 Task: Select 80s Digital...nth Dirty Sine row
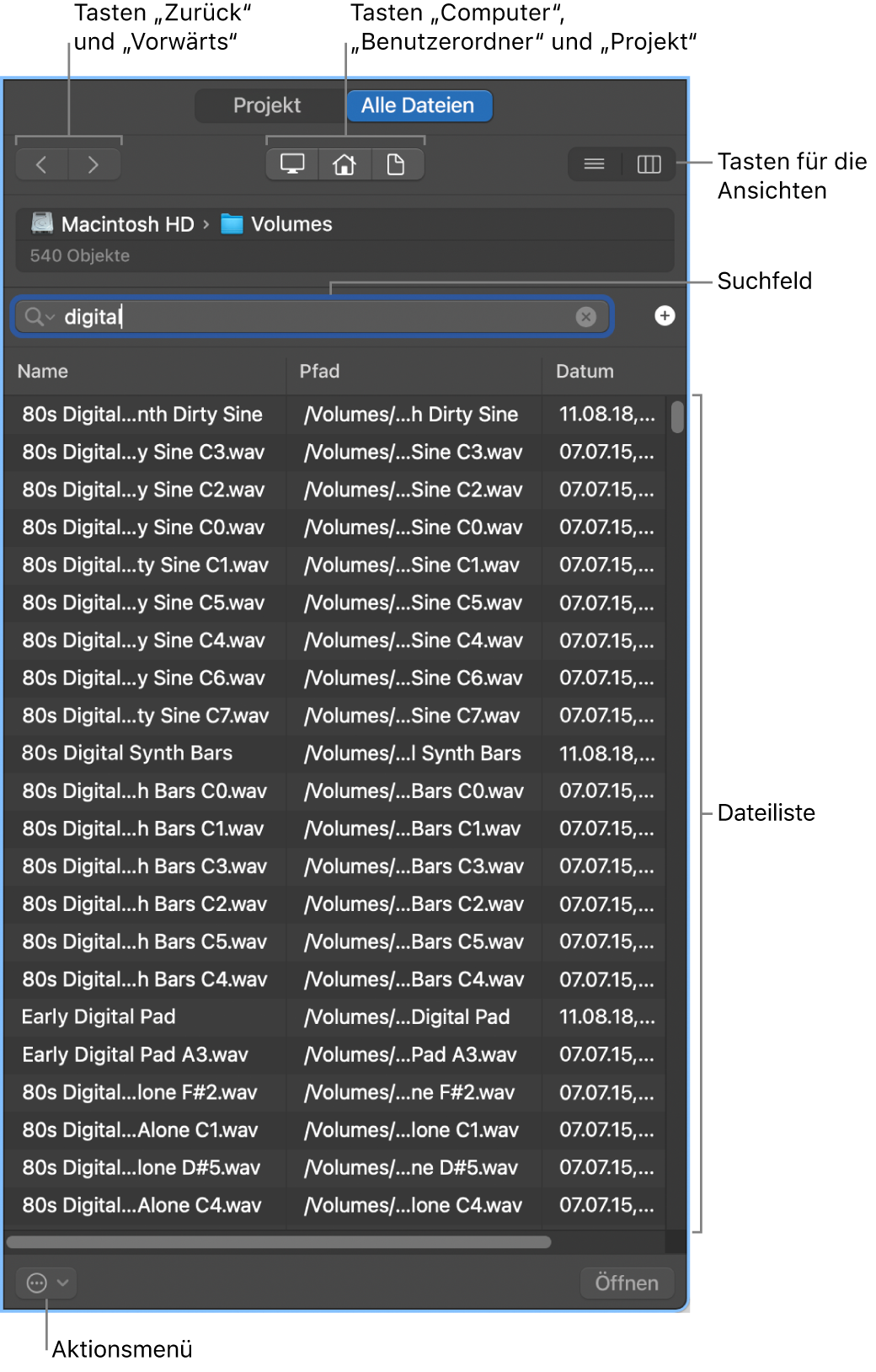[x=334, y=415]
